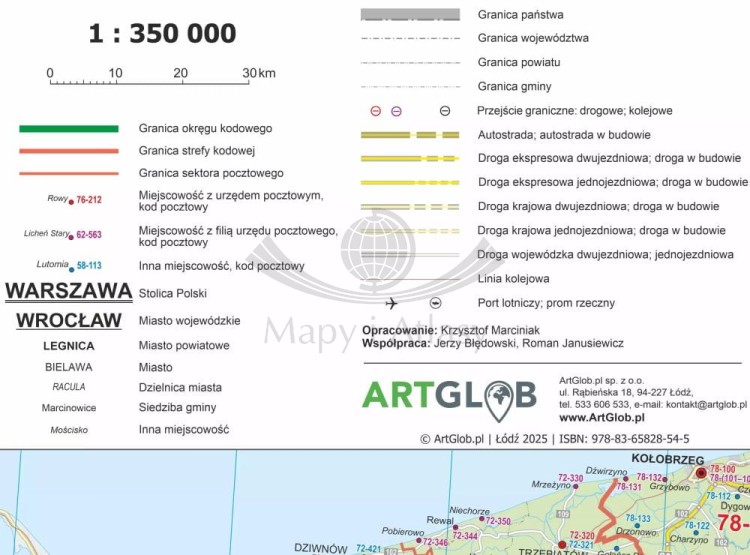Click postal code 72-350 on the map
This screenshot has width=750, height=555.
pyautogui.click(x=498, y=521)
